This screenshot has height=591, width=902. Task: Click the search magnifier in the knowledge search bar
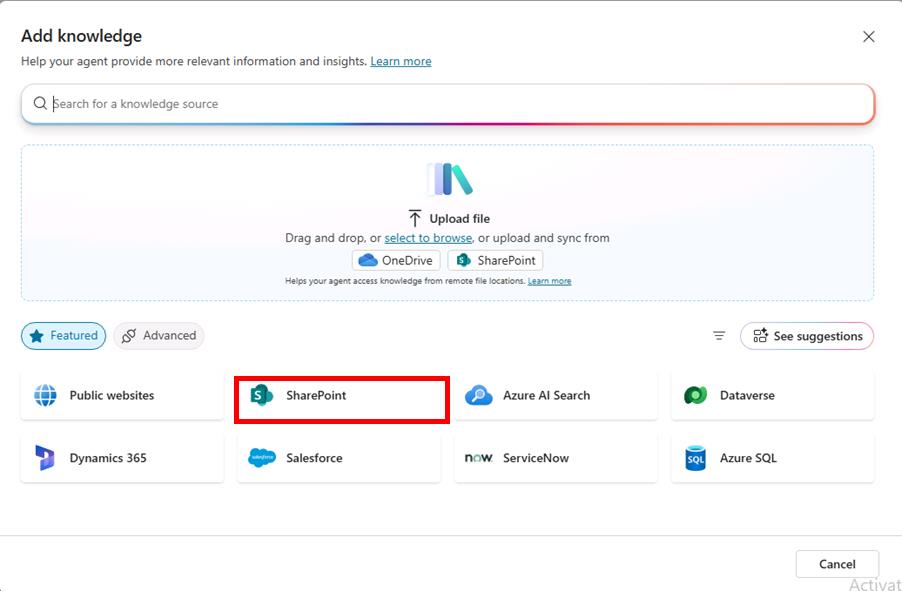(x=40, y=103)
